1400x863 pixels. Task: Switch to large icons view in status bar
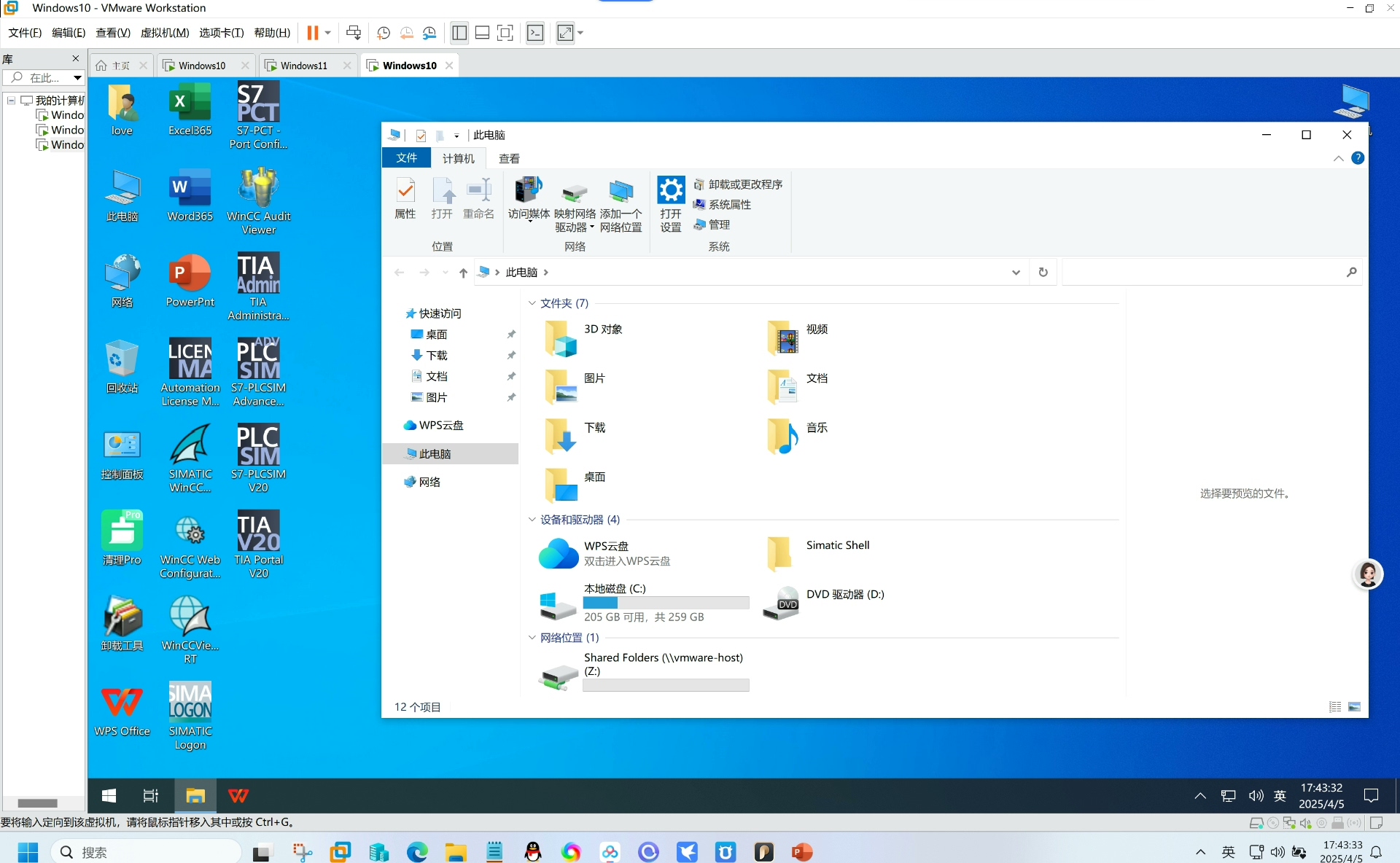tap(1354, 707)
